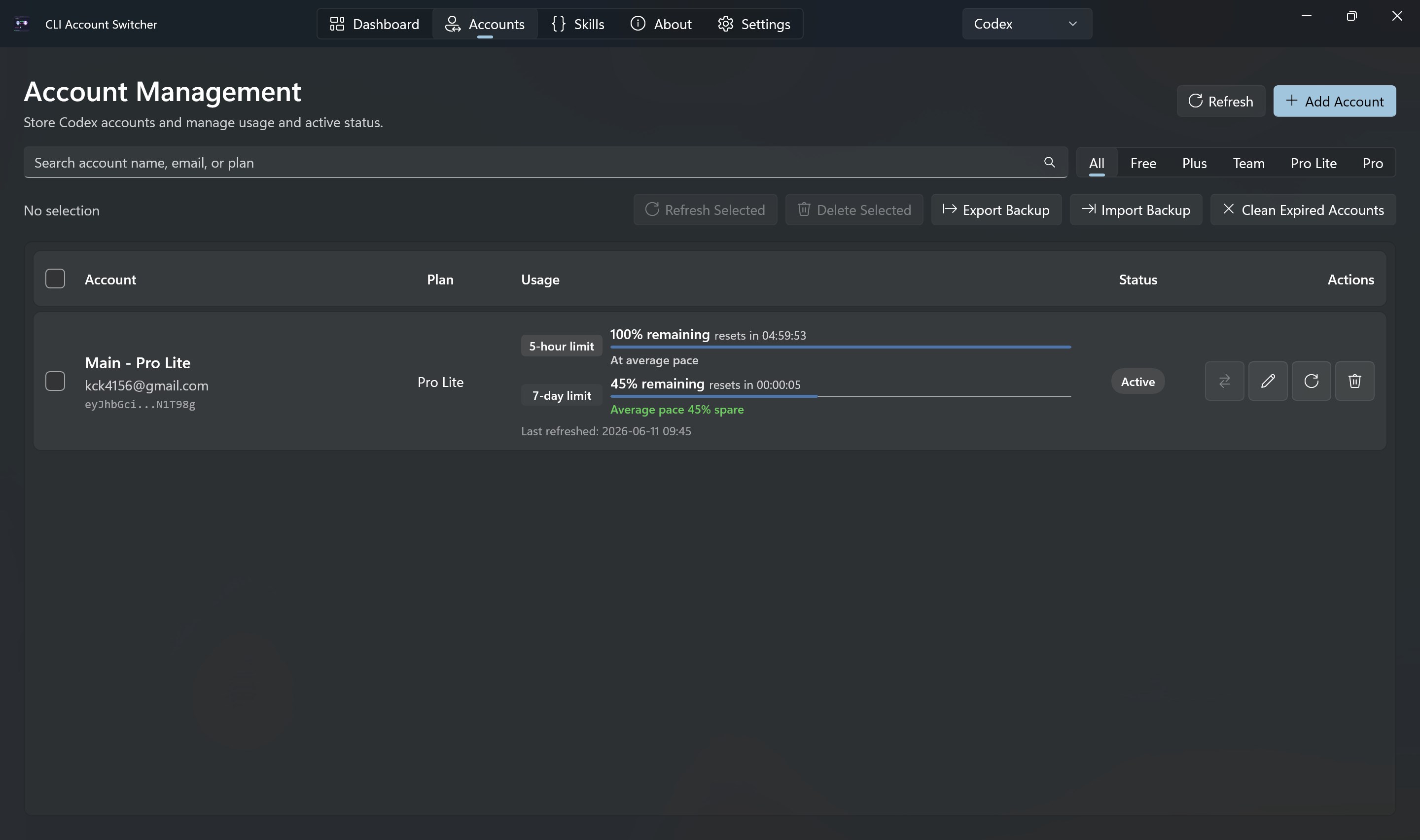1420x840 pixels.
Task: Select the header checkbox to select all accounts
Action: click(55, 279)
